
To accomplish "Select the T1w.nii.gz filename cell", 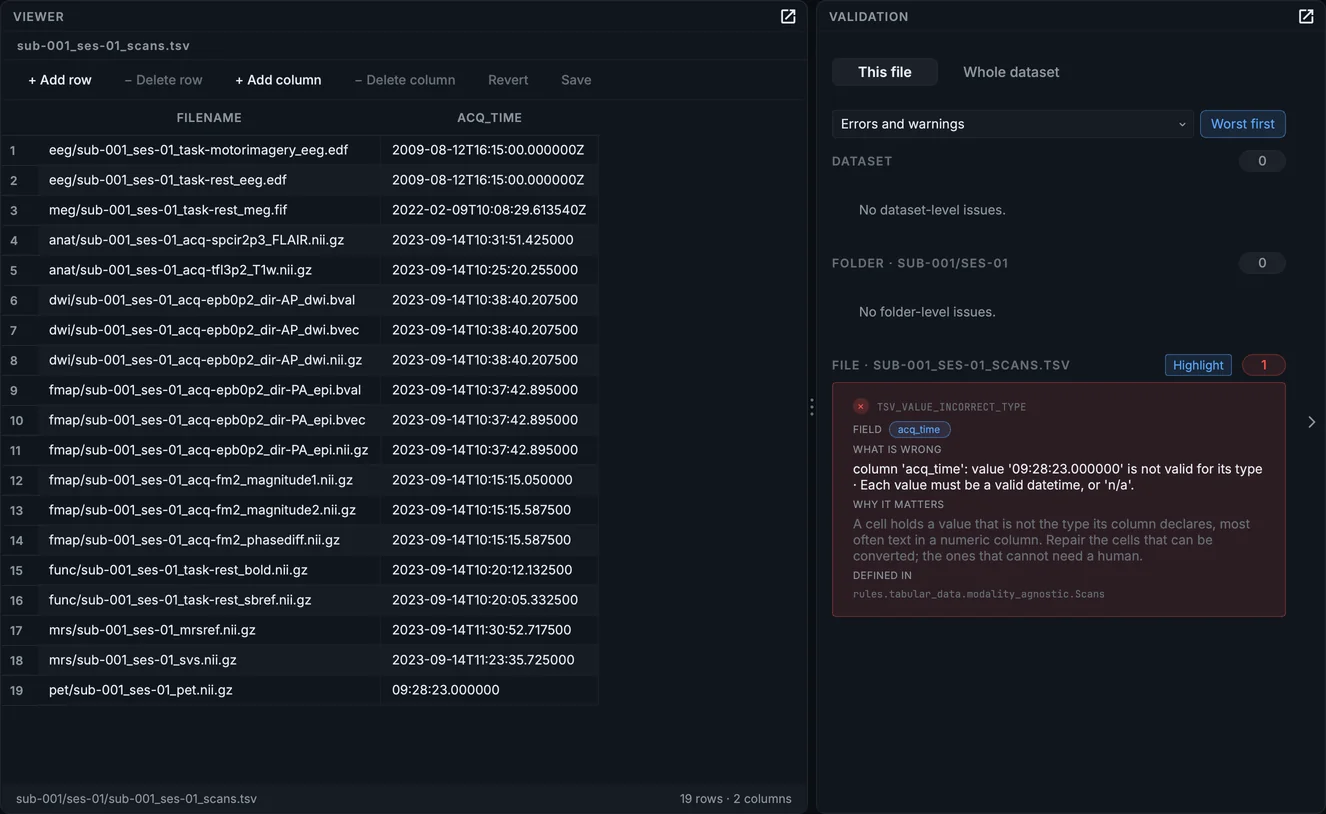I will click(209, 270).
